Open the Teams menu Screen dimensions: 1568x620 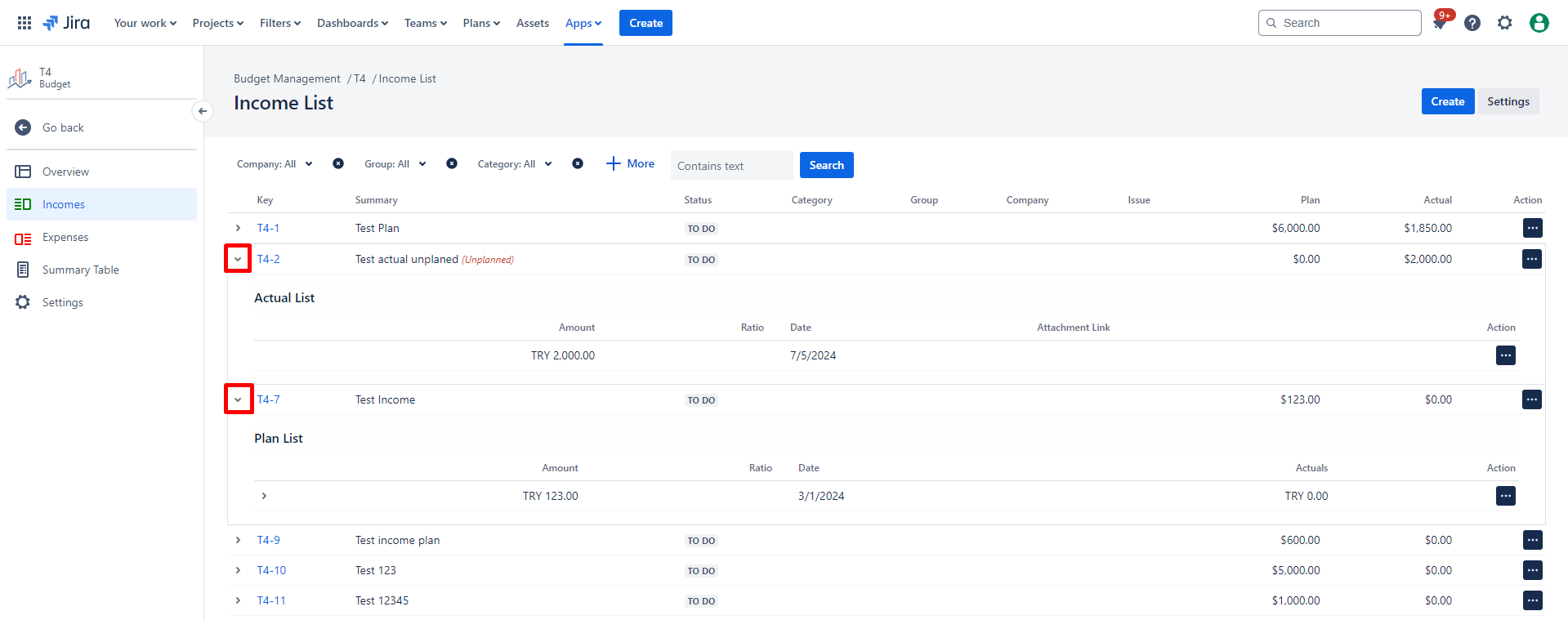[426, 23]
